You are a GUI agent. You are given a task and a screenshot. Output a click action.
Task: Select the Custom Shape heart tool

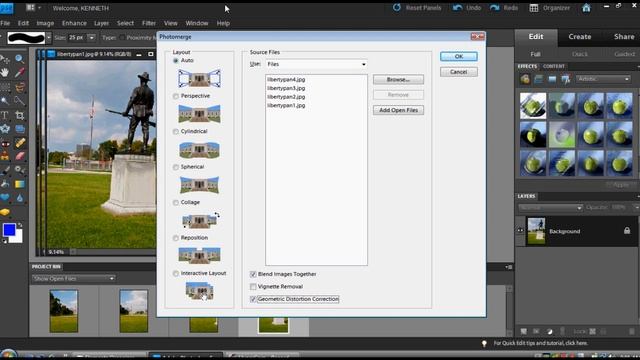click(5, 198)
